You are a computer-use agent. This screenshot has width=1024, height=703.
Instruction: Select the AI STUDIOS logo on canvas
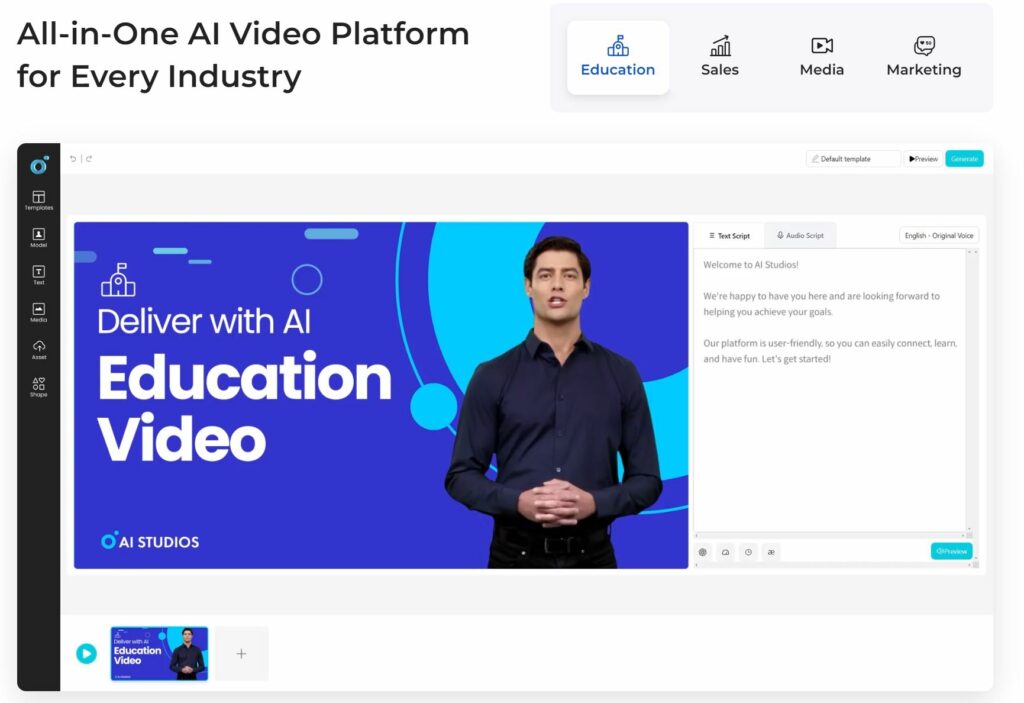tap(150, 541)
